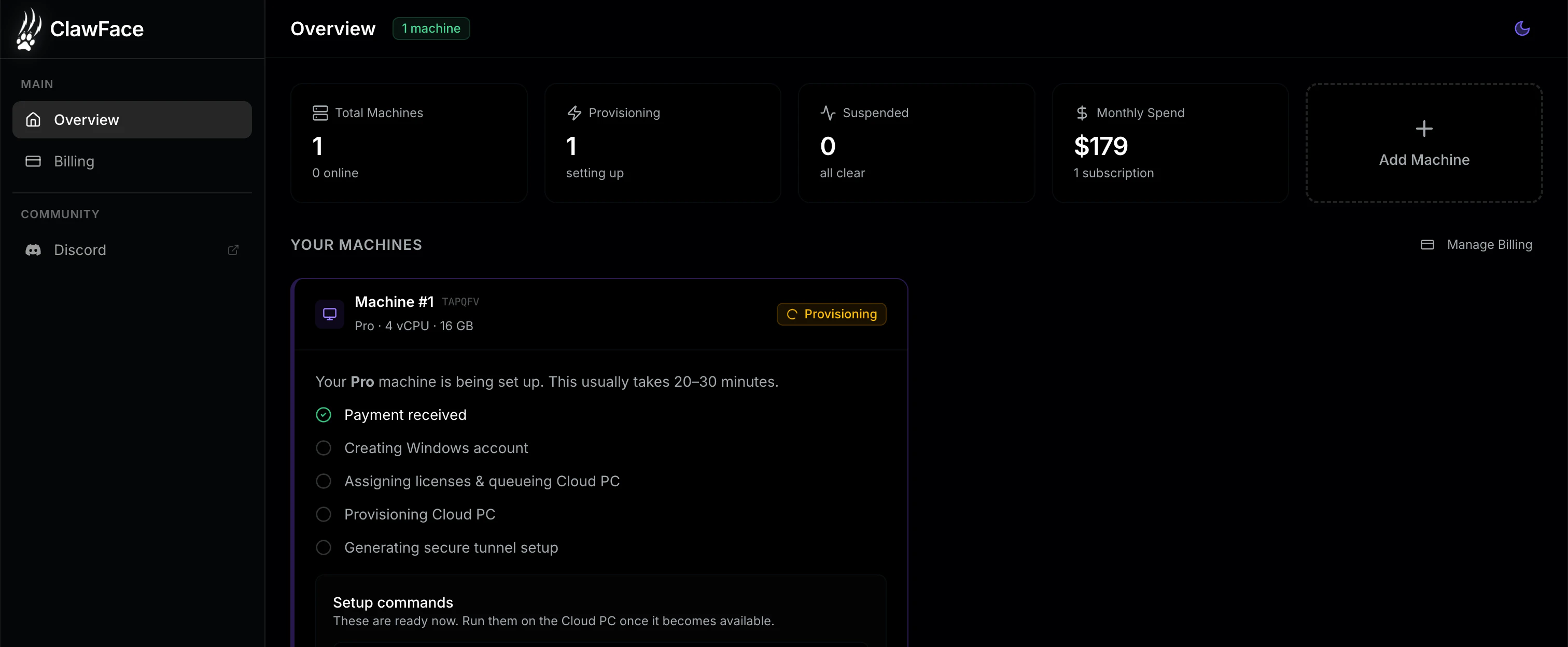
Task: Click the ClawFace paw logo
Action: pyautogui.click(x=28, y=29)
